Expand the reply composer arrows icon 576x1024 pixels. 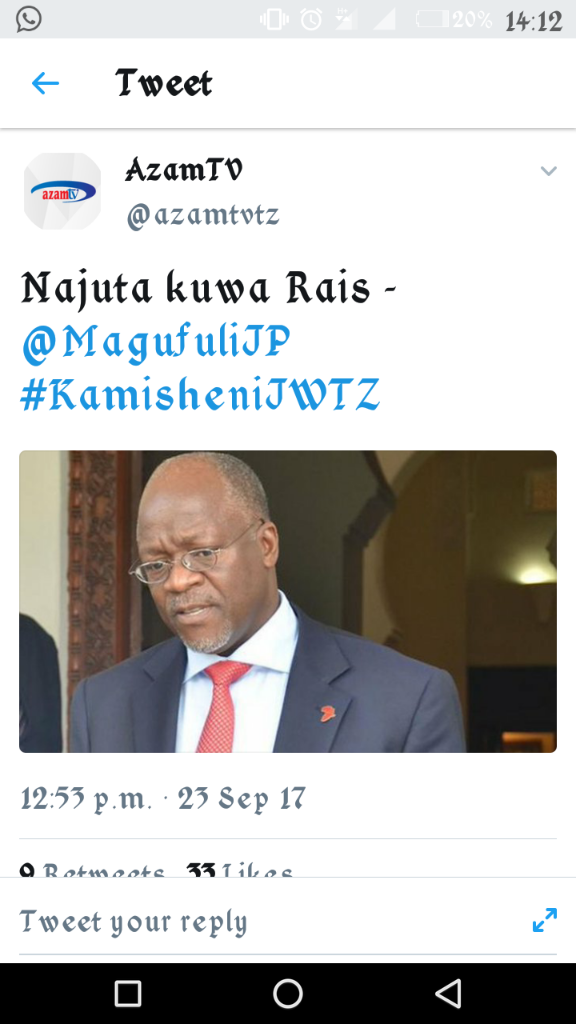[545, 920]
